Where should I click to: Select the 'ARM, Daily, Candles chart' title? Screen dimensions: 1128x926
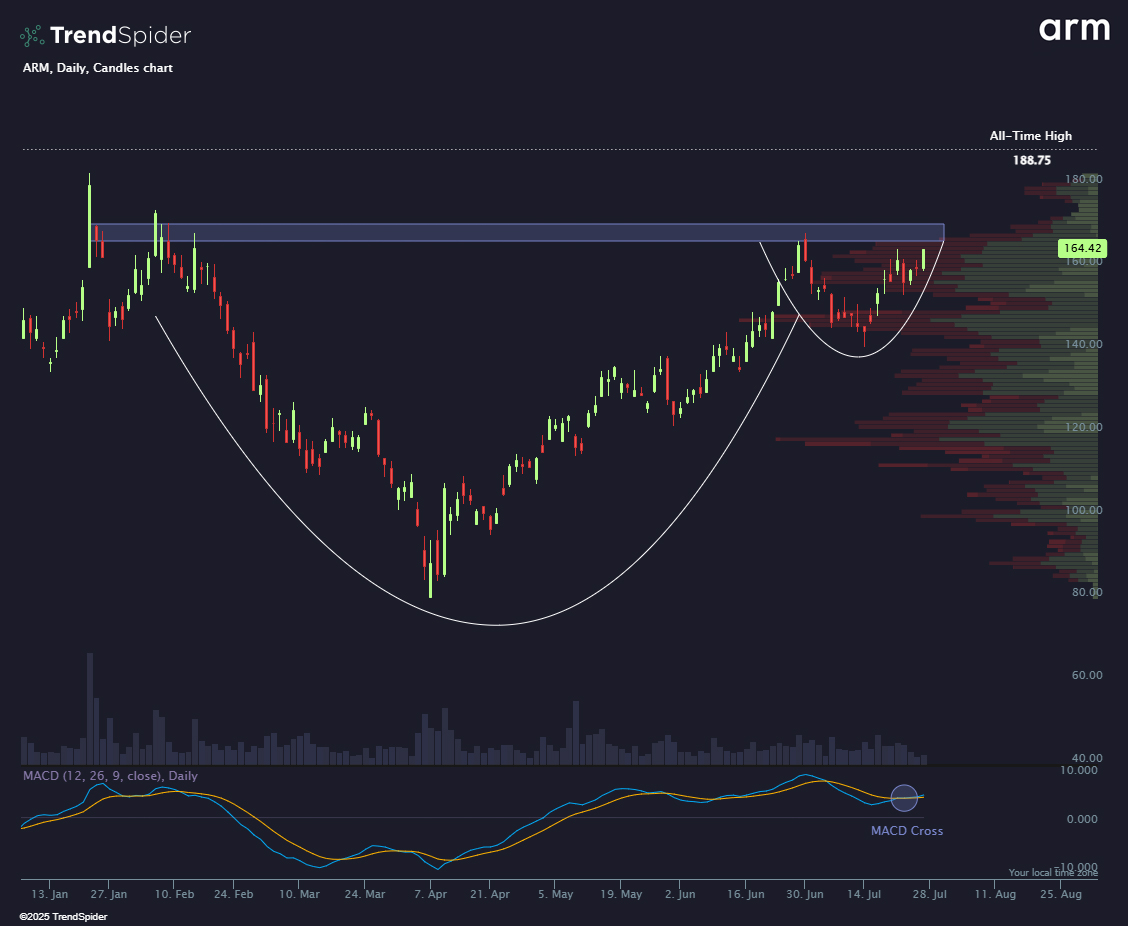pyautogui.click(x=98, y=68)
